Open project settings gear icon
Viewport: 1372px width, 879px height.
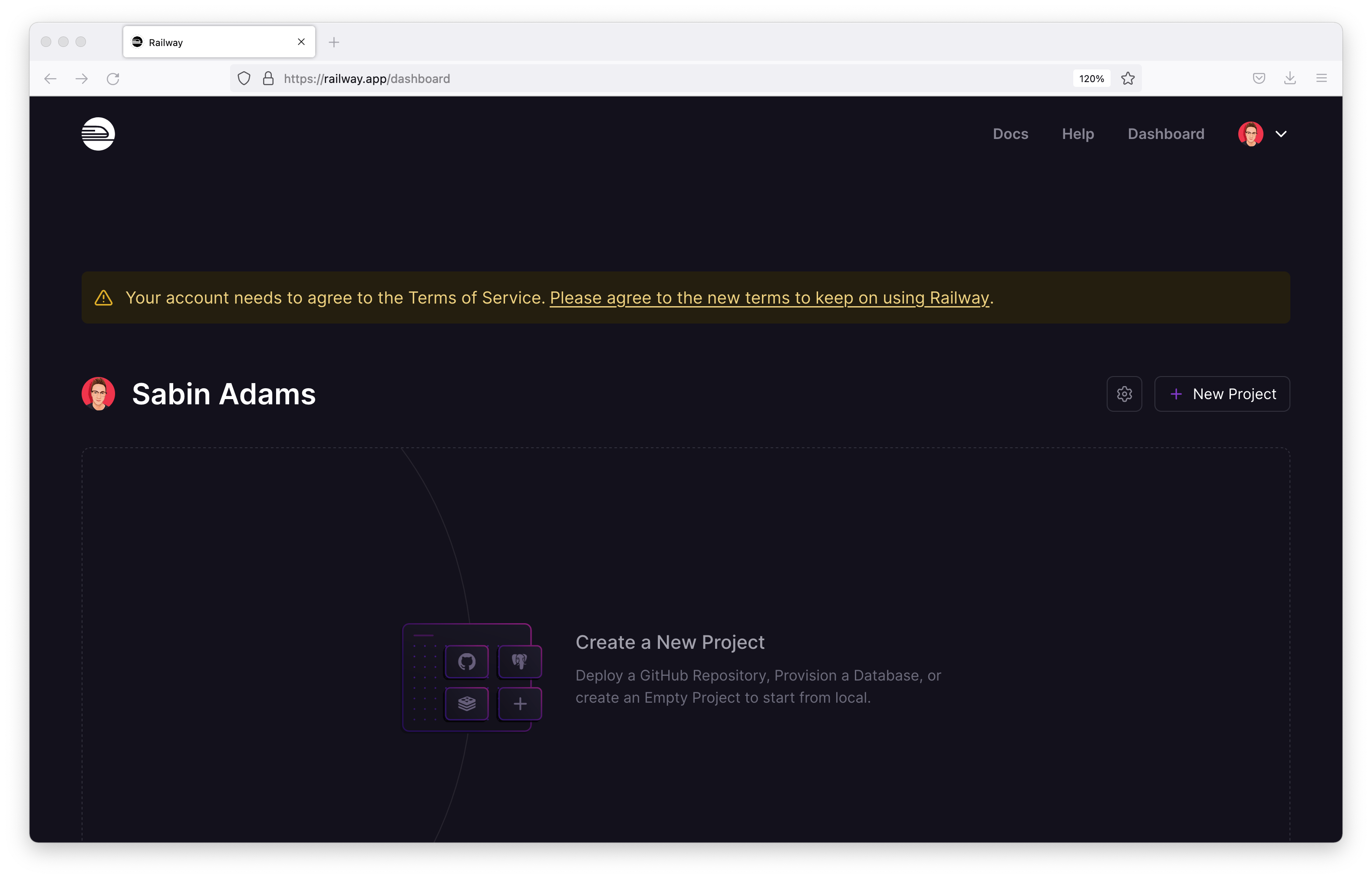[x=1124, y=394]
